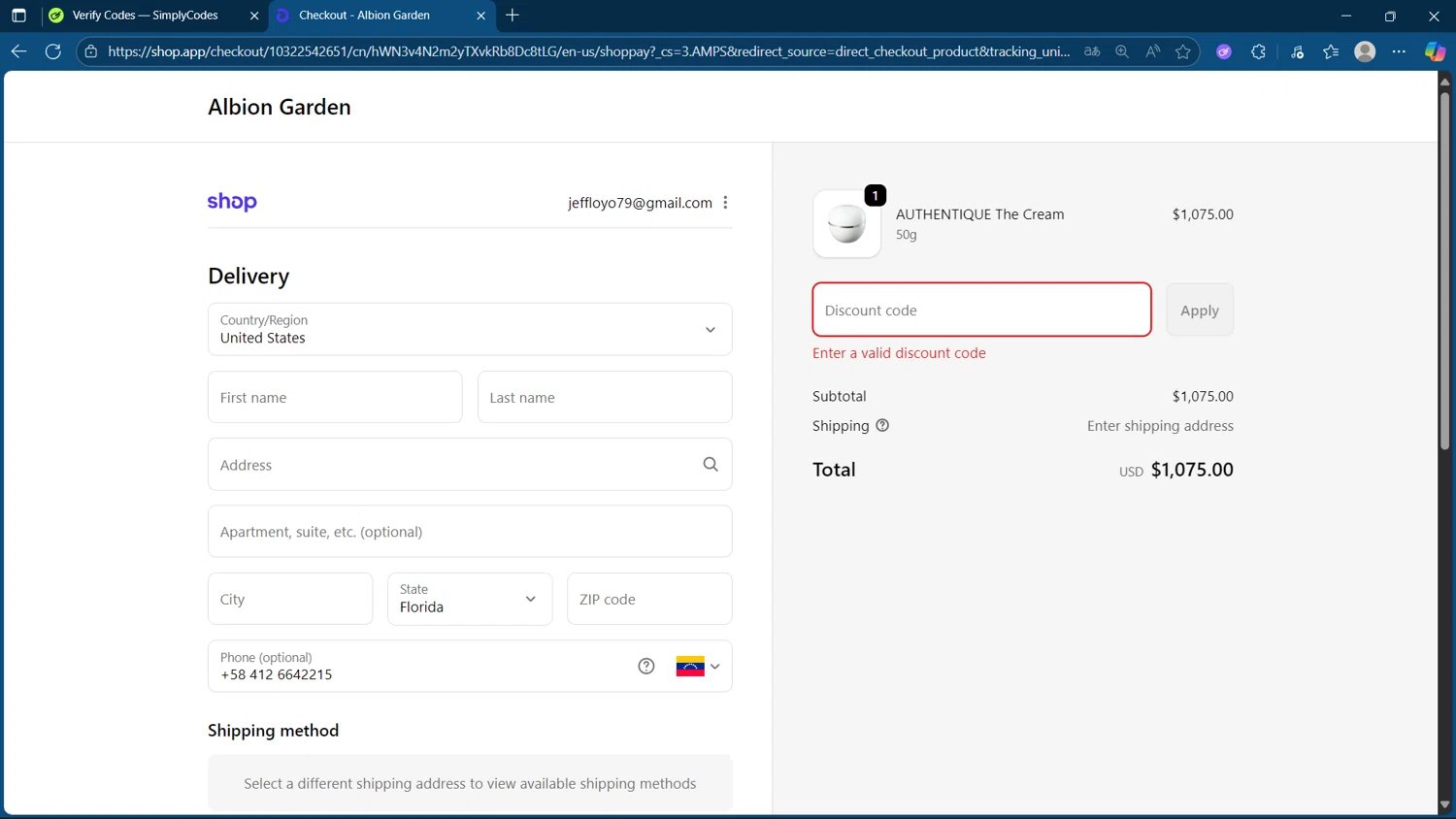Viewport: 1456px width, 819px height.
Task: Click the Apply discount button
Action: [1199, 311]
